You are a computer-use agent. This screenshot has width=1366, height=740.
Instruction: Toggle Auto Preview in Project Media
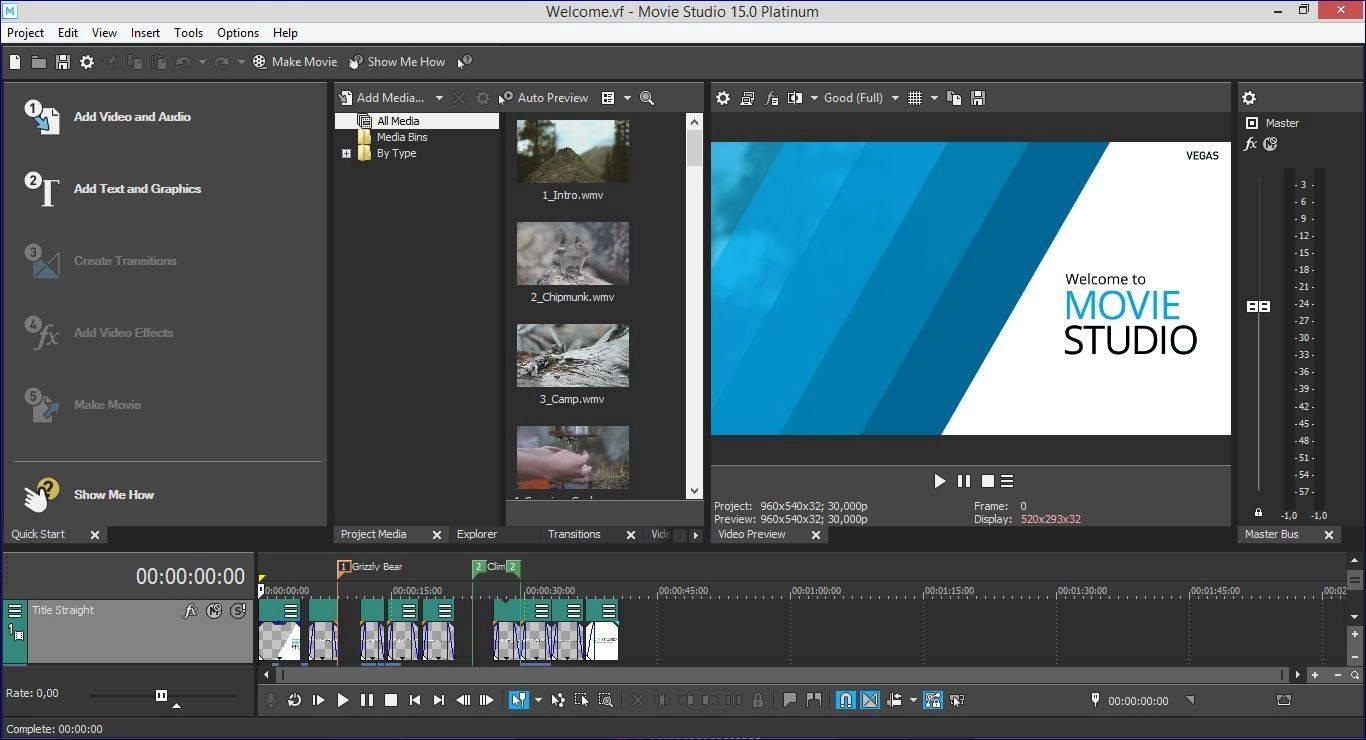pyautogui.click(x=545, y=98)
